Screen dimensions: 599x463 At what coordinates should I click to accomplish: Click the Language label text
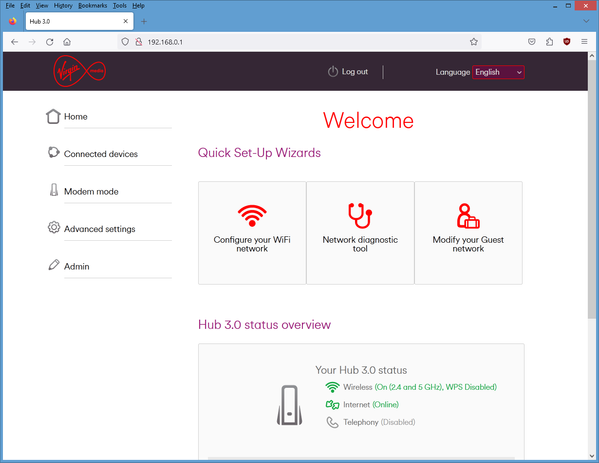pos(453,72)
